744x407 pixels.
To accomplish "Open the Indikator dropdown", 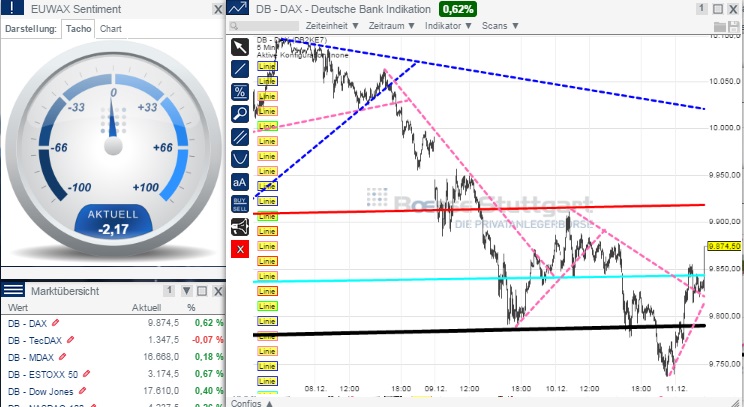I will [x=448, y=26].
